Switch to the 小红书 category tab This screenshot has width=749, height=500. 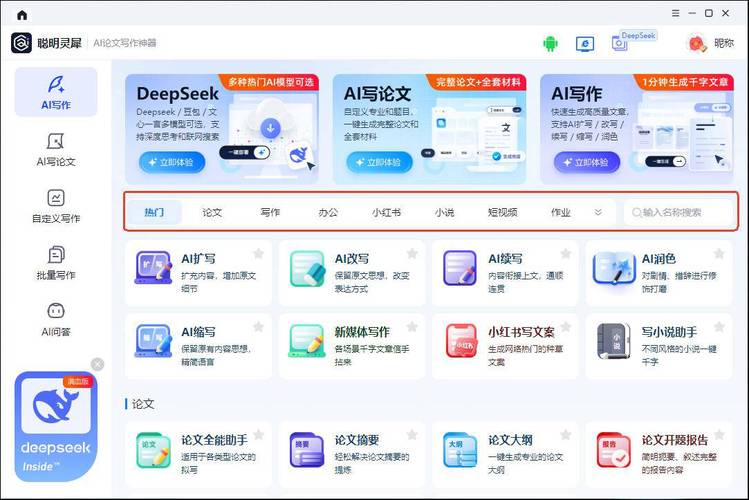click(387, 212)
